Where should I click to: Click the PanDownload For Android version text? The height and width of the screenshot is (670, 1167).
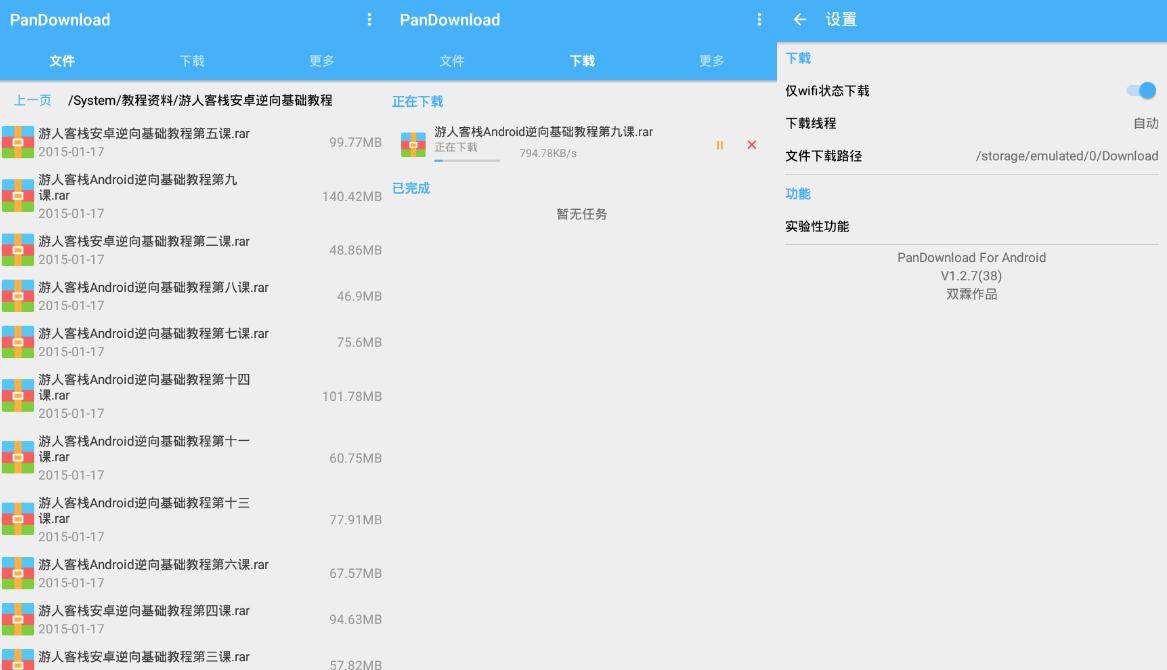(x=971, y=258)
